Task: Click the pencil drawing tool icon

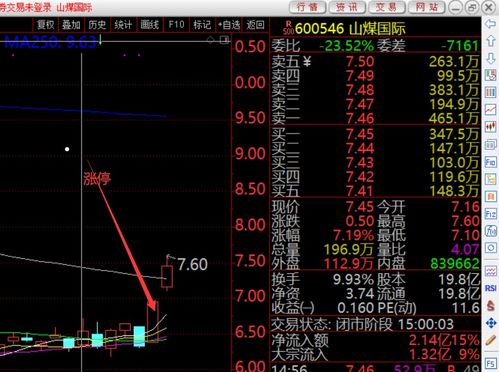Action: click(x=490, y=340)
